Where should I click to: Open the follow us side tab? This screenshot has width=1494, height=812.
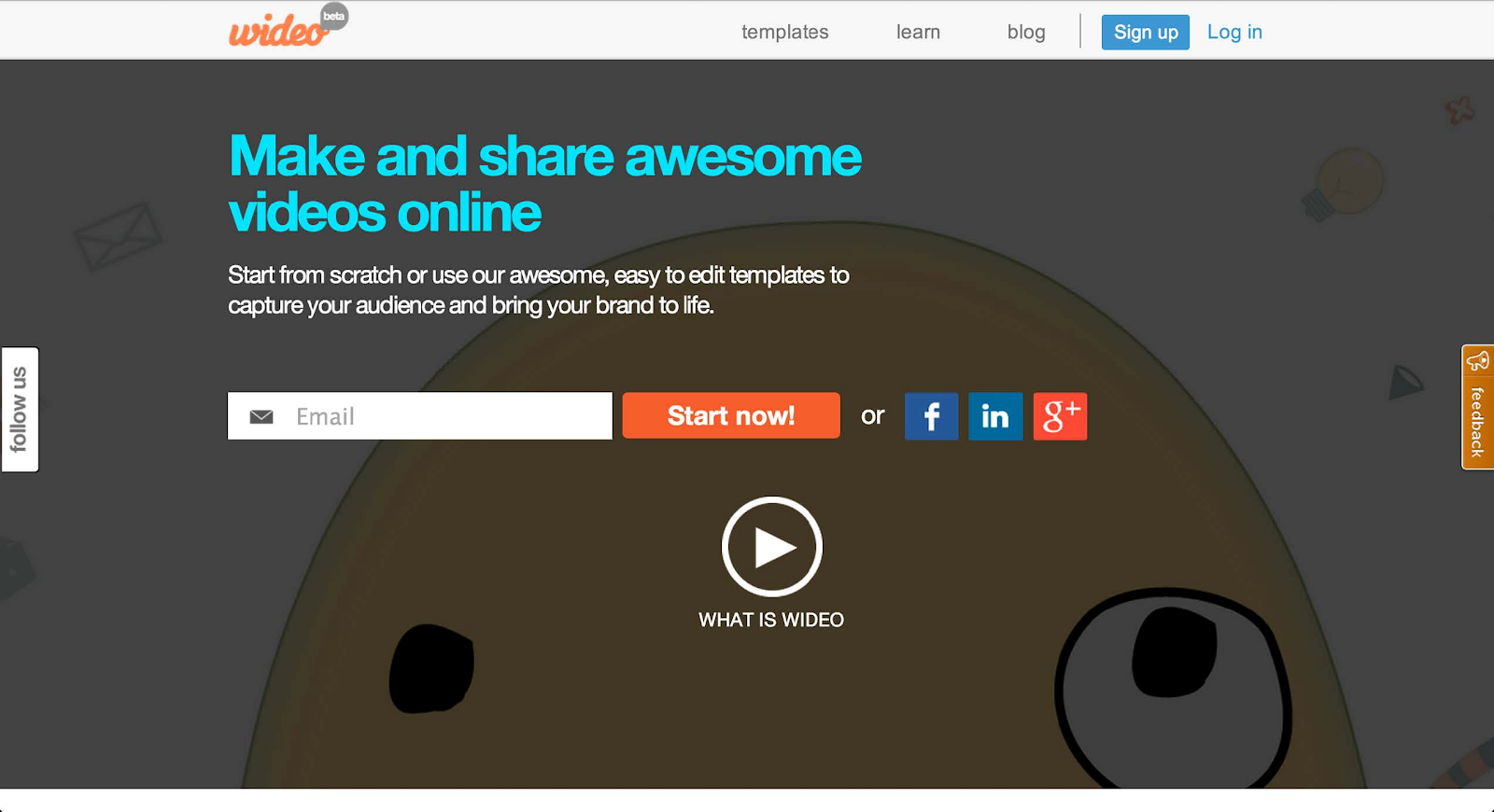(x=20, y=410)
